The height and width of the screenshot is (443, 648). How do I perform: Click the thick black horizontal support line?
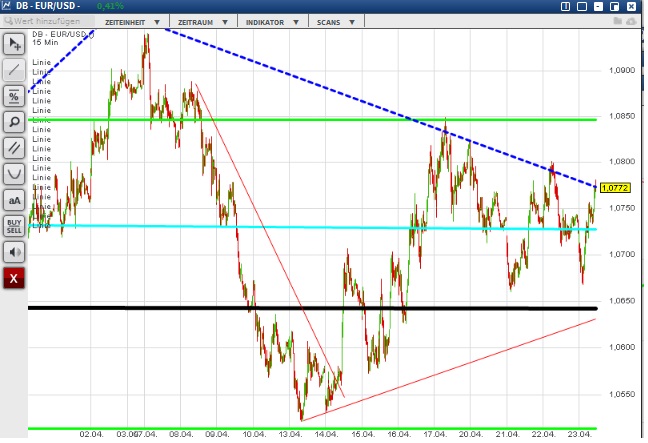[312, 308]
